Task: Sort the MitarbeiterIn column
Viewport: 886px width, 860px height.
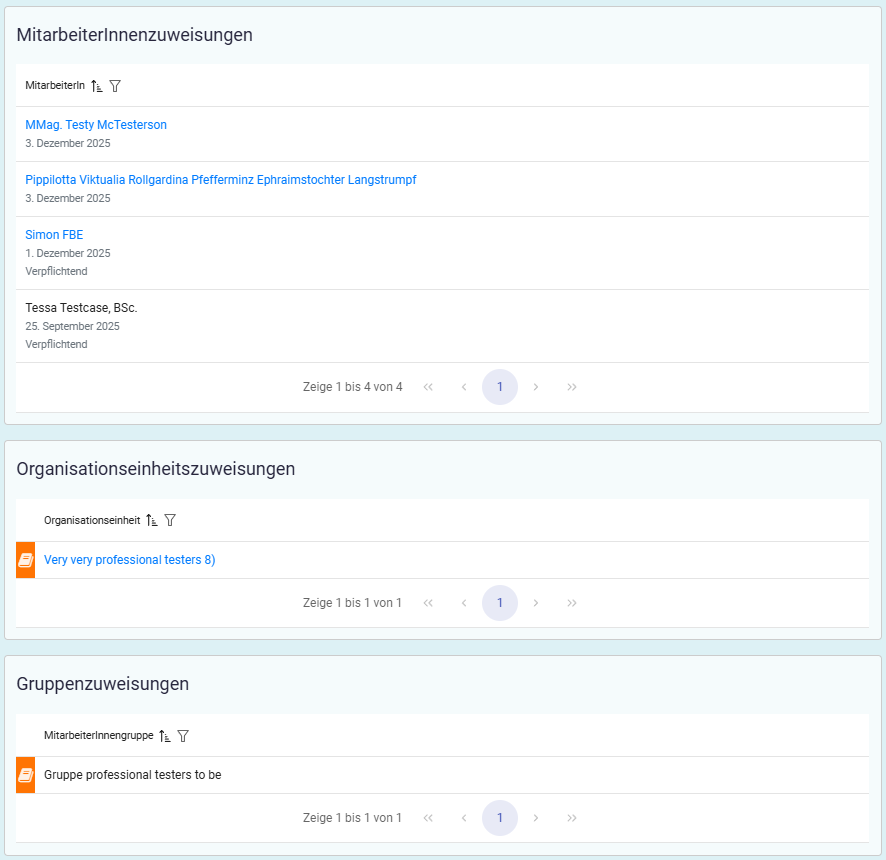Action: 97,86
